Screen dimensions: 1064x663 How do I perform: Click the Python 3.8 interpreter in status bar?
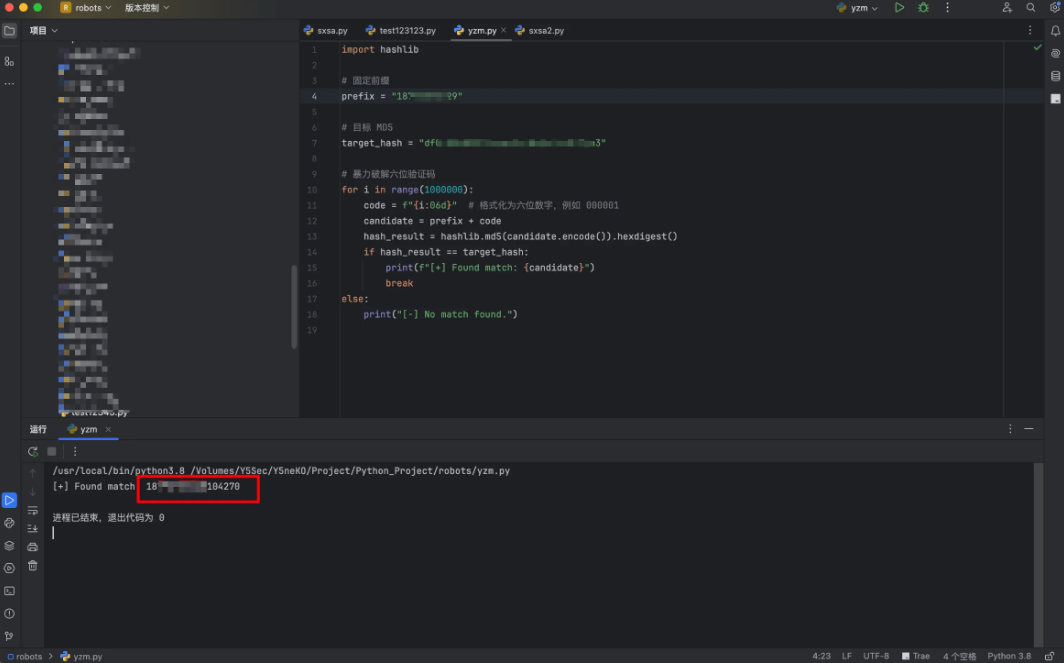pos(1009,656)
